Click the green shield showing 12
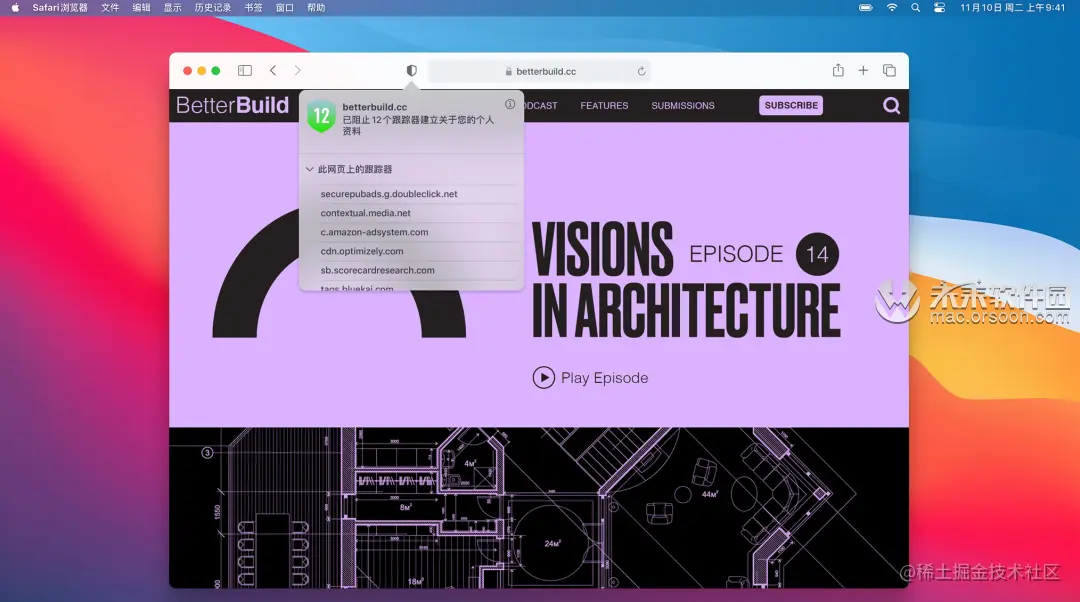Viewport: 1080px width, 602px height. pos(321,116)
